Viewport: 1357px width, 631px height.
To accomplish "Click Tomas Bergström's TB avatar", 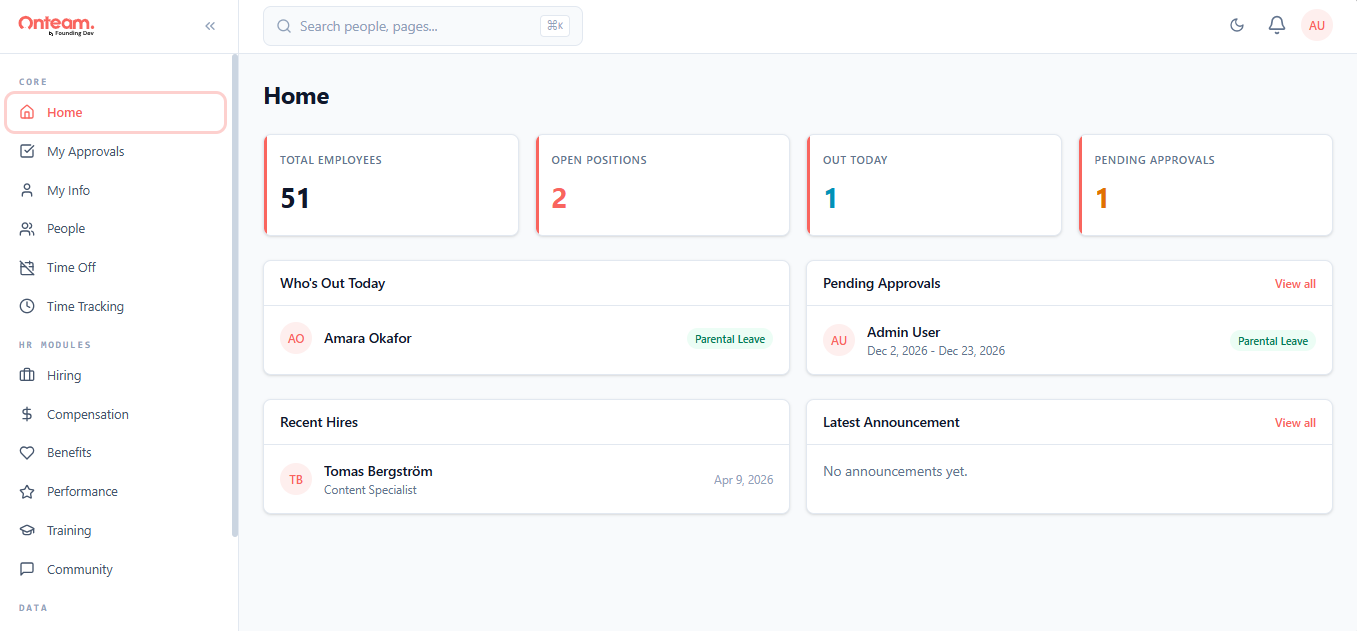I will [x=296, y=479].
